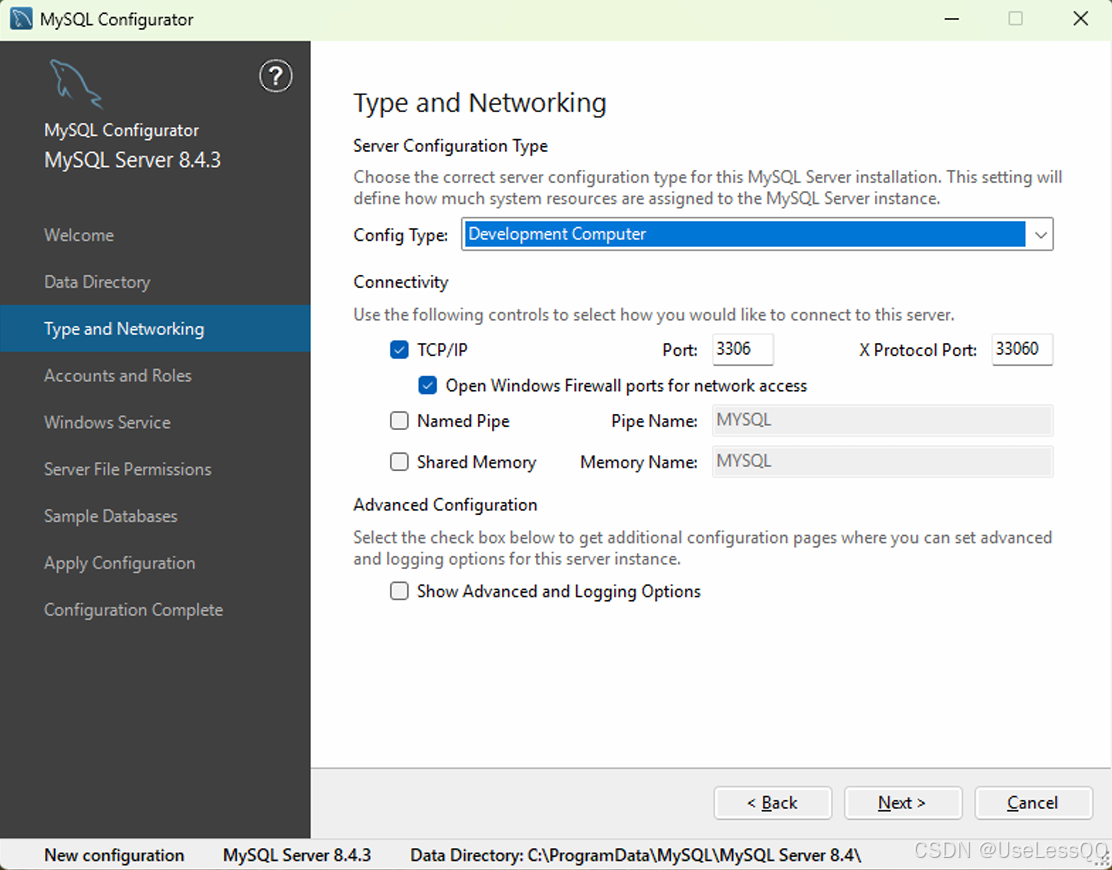The image size is (1112, 870).
Task: Open the help question mark icon
Action: click(275, 77)
